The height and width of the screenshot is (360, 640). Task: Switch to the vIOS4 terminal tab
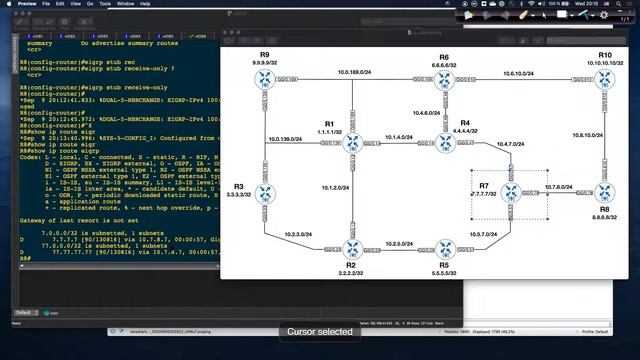(x=133, y=36)
